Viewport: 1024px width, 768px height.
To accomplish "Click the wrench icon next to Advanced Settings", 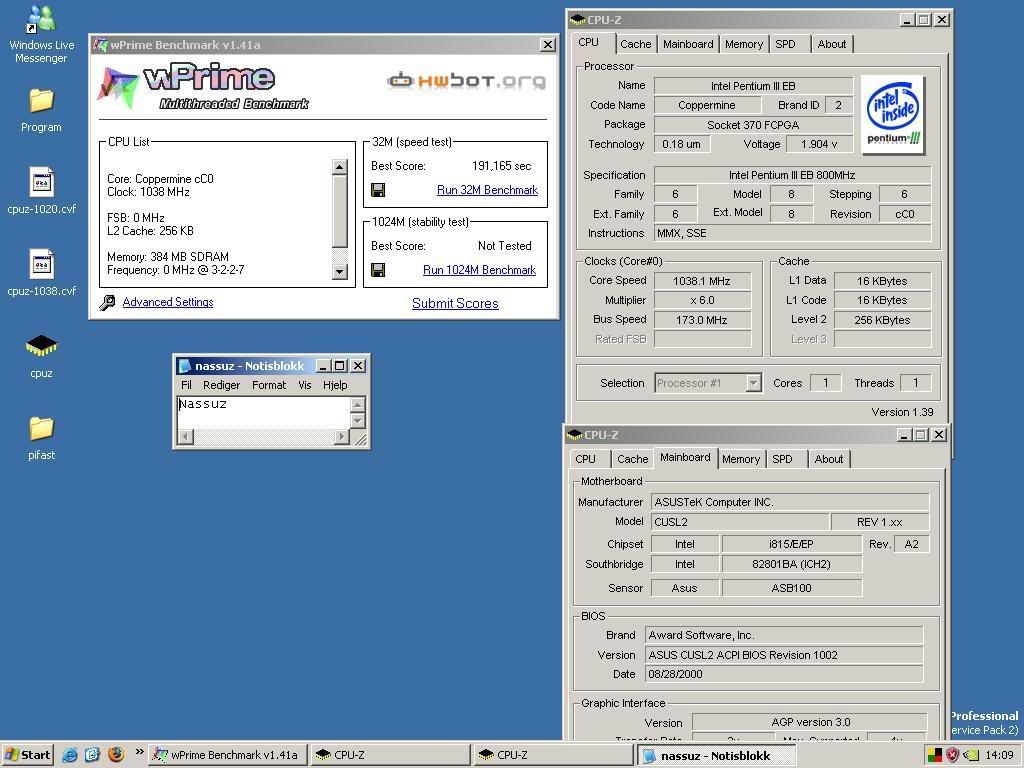I will pos(108,302).
